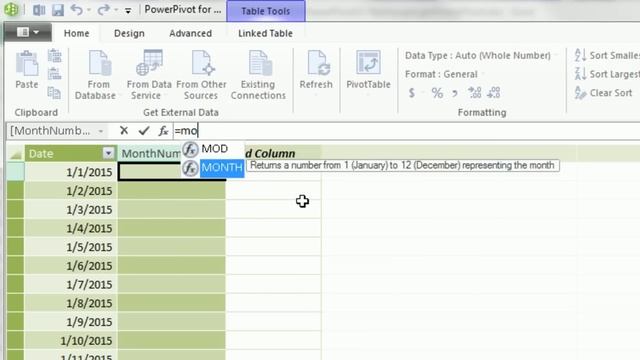Switch to Excel workbook icon

pos(39,10)
